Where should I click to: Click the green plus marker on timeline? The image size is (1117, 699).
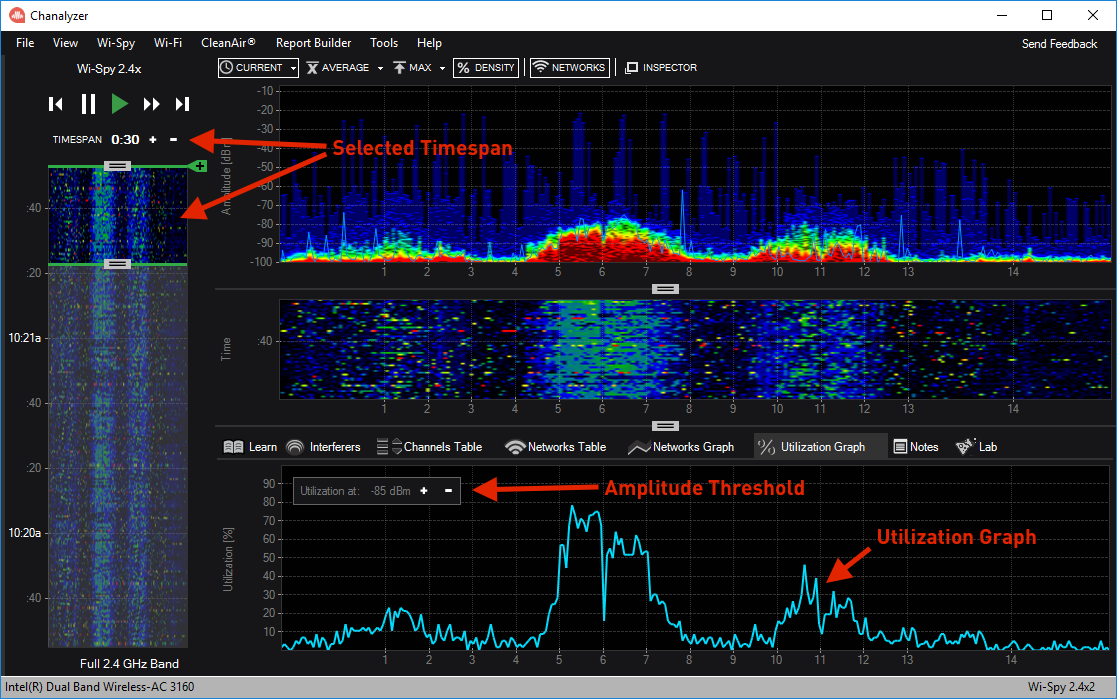[x=199, y=166]
